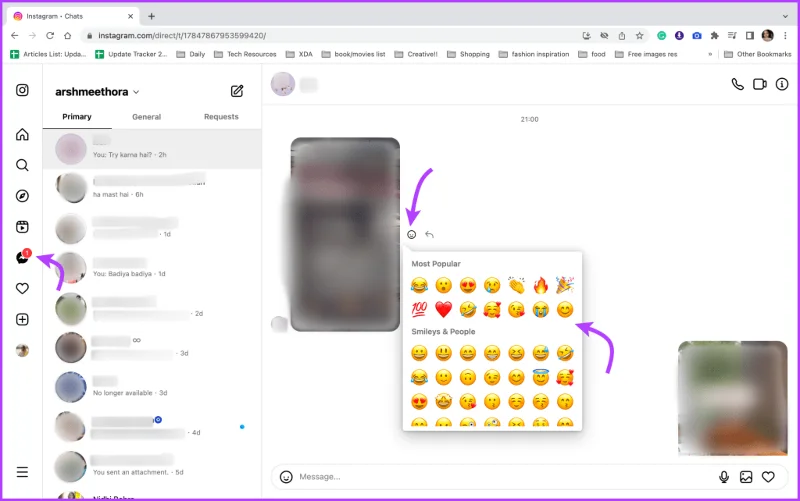
Task: Go to browser home page
Action: click(x=67, y=35)
